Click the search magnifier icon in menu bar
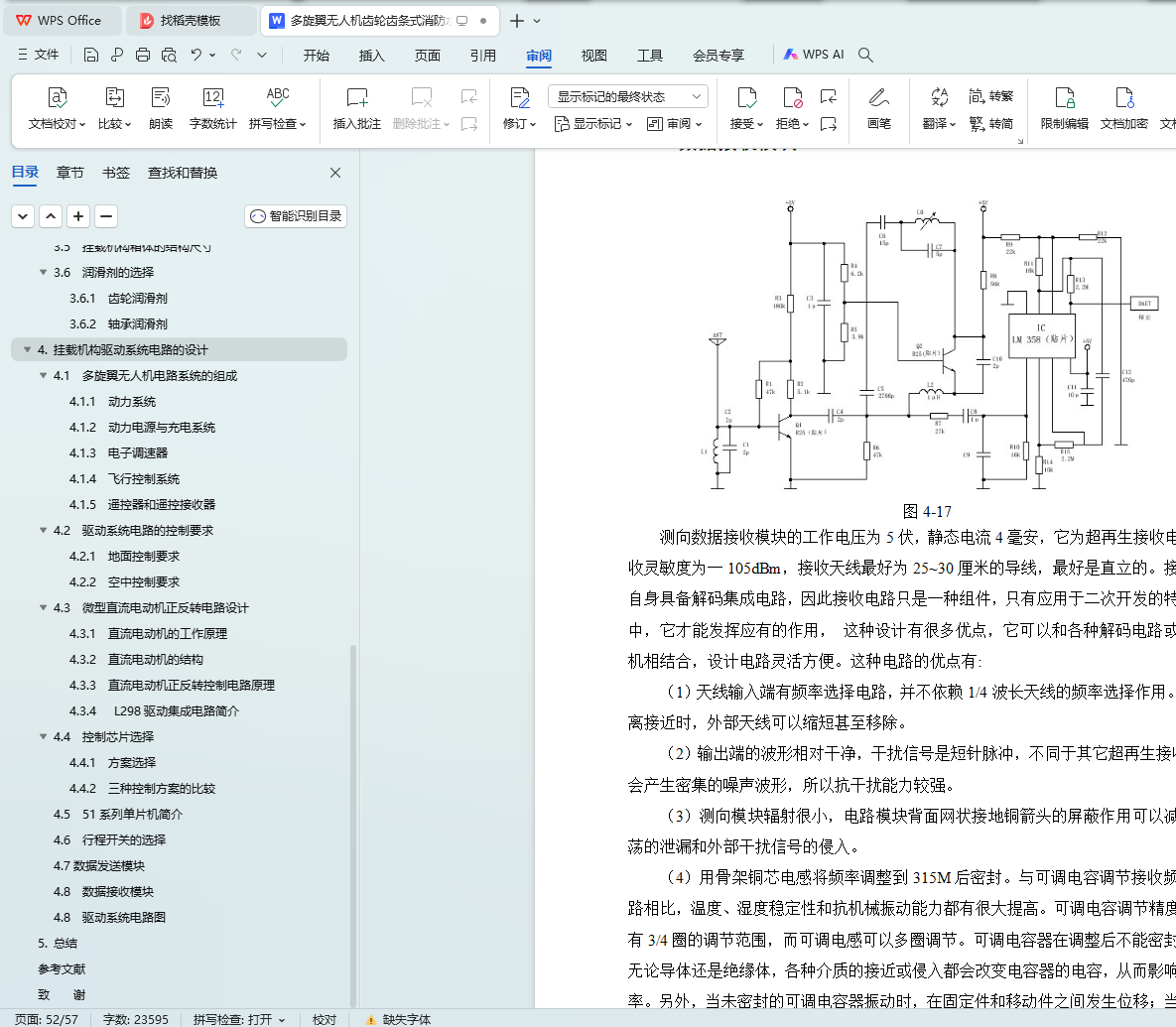 pyautogui.click(x=865, y=55)
